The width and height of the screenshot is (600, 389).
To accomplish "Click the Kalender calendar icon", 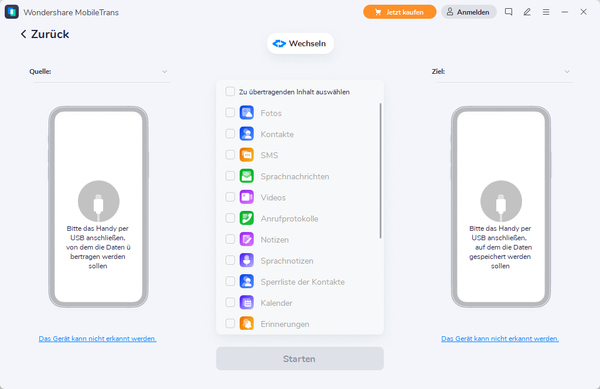I will coord(247,303).
